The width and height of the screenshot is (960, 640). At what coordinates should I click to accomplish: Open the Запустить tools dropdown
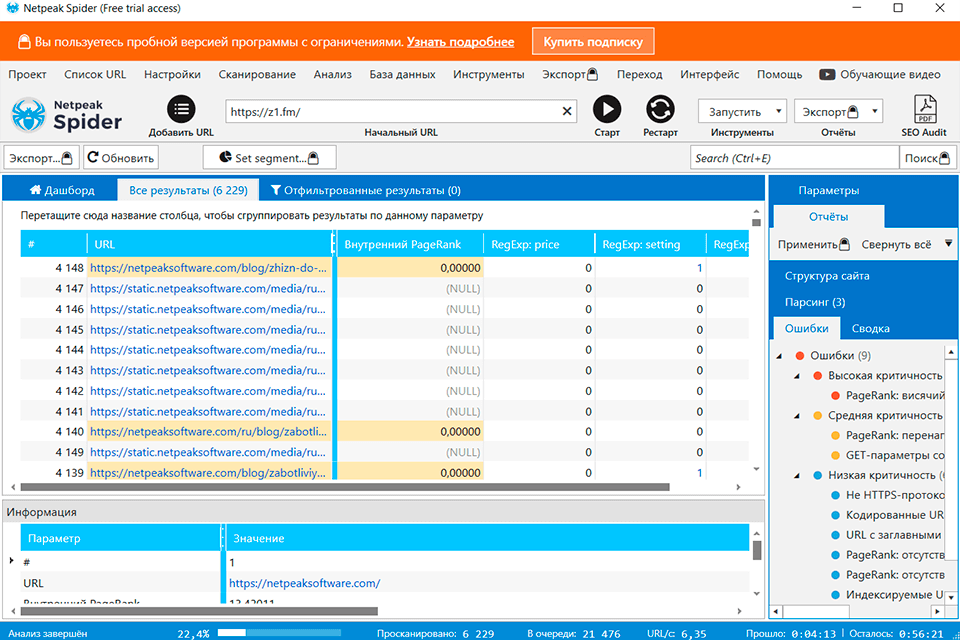[x=742, y=112]
